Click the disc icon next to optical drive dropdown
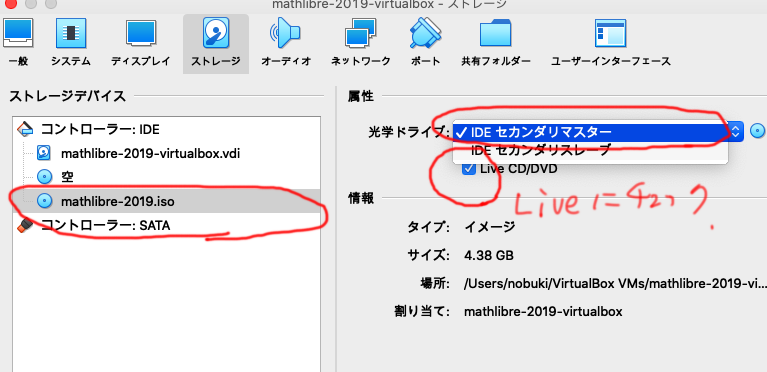Screen dimensions: 767x372 pyautogui.click(x=757, y=131)
